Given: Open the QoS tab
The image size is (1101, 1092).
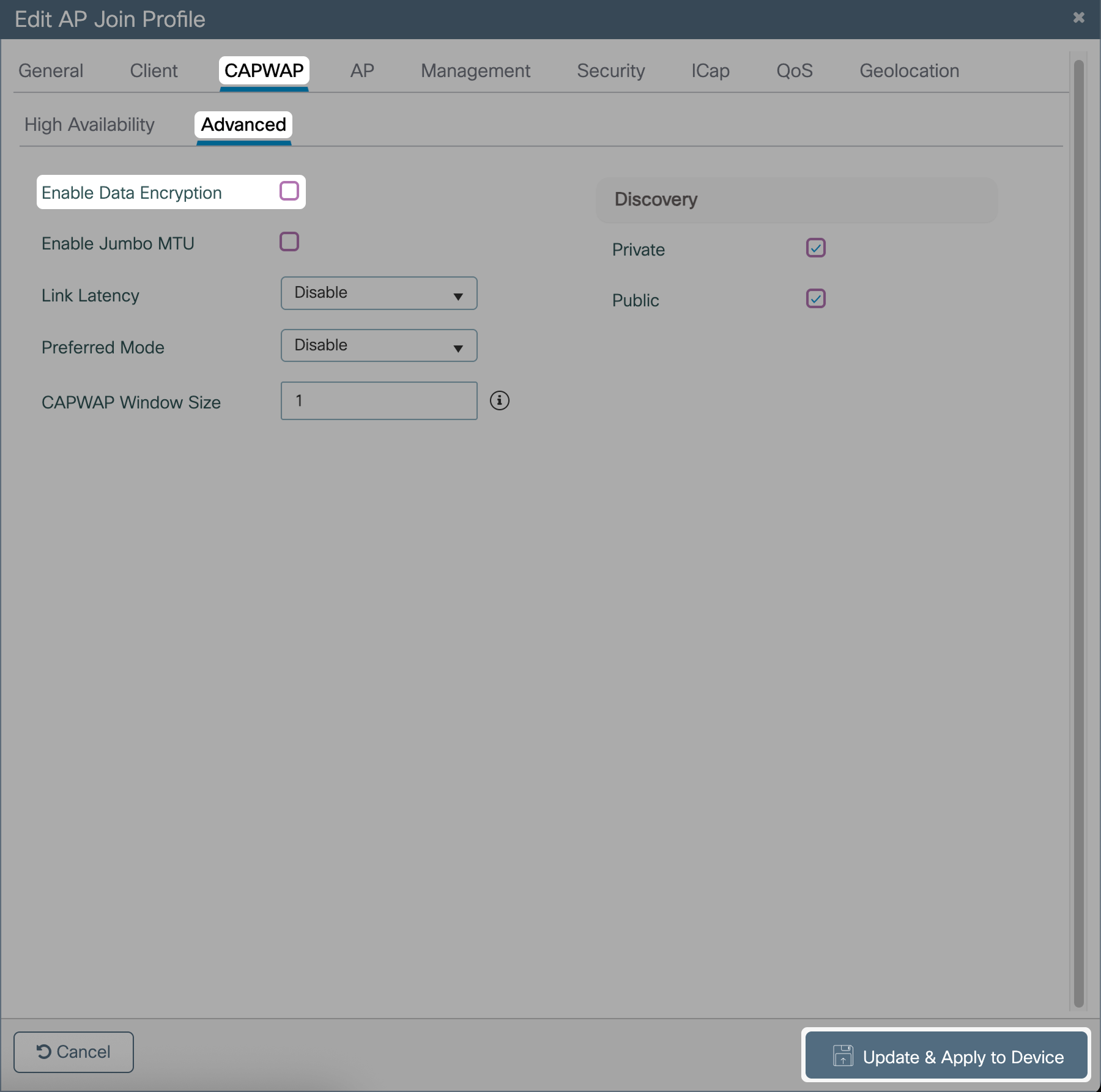Looking at the screenshot, I should point(794,71).
